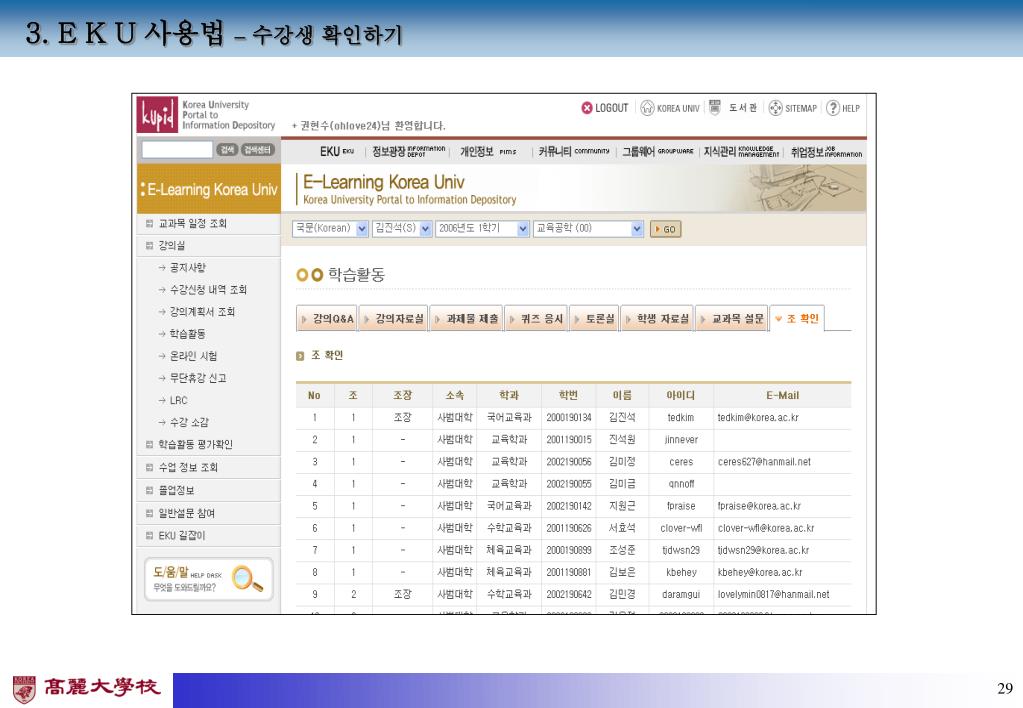Open the 정보광장 top menu
This screenshot has width=1023, height=708.
(x=408, y=151)
